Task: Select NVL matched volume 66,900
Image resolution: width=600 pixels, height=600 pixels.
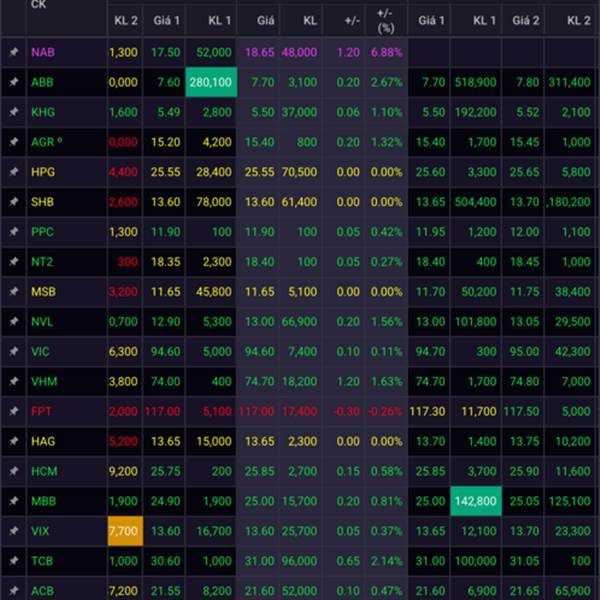Action: 299,321
